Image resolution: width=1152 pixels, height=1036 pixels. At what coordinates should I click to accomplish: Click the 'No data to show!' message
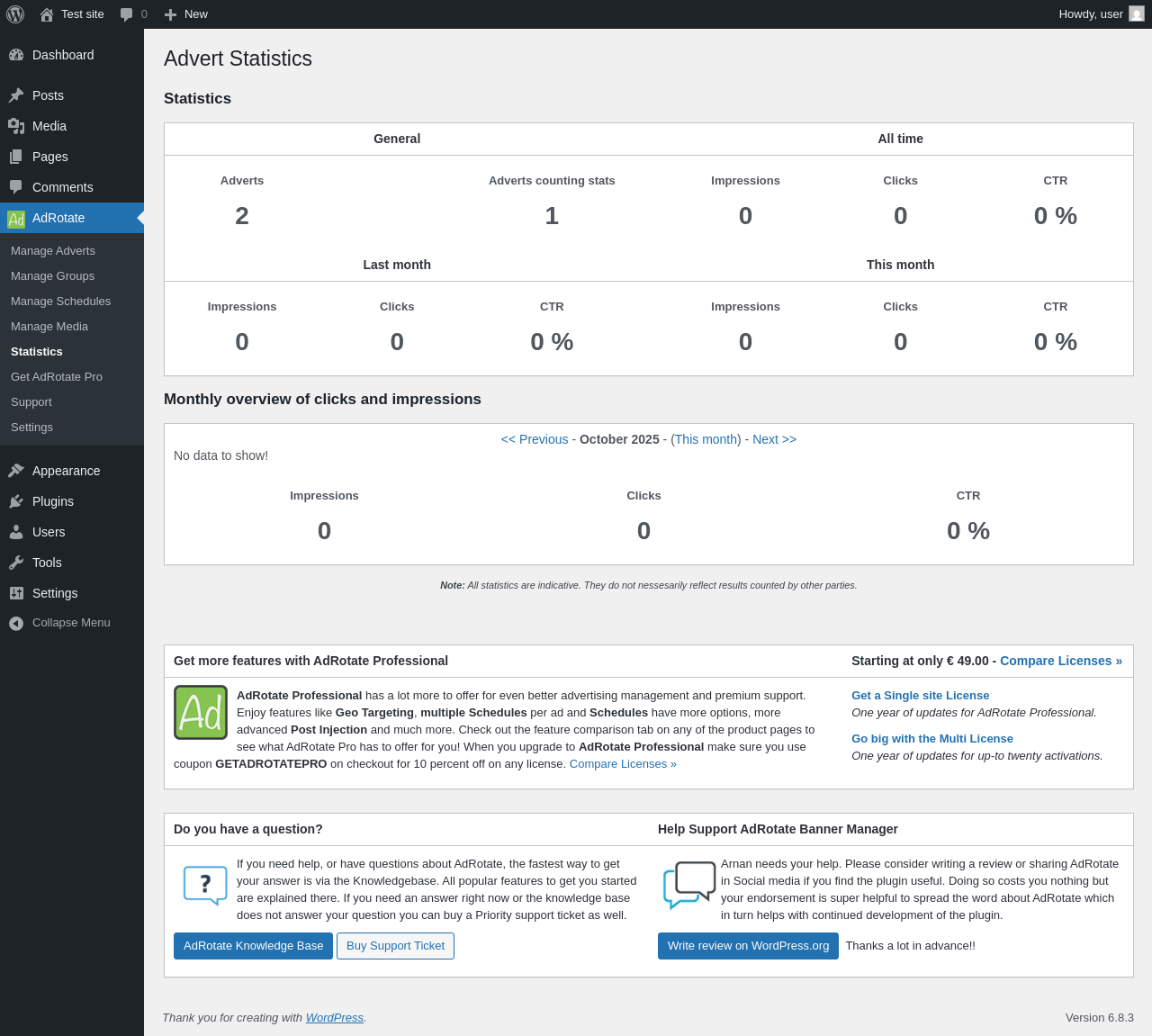pyautogui.click(x=220, y=455)
